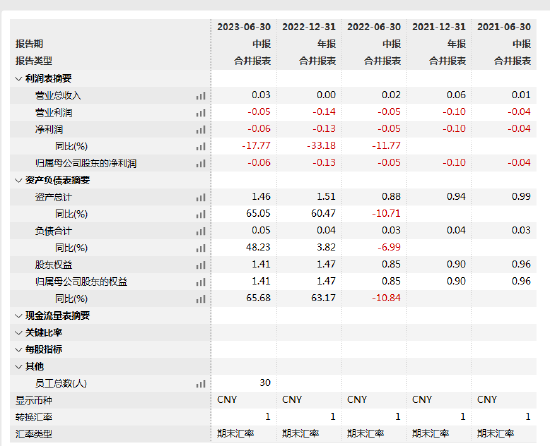Click chart icon beside 负债合计

[201, 231]
